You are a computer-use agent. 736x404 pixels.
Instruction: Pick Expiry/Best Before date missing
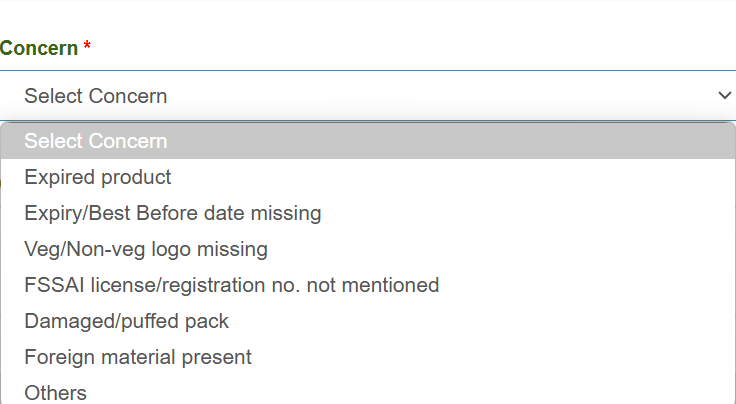(x=173, y=213)
